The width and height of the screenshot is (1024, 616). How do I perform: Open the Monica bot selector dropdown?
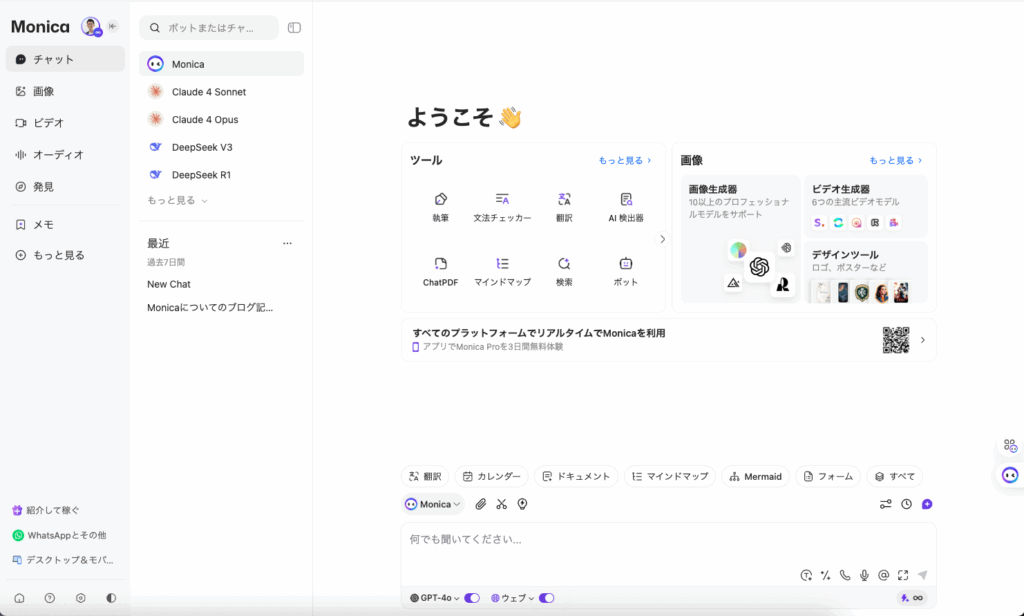(x=433, y=504)
